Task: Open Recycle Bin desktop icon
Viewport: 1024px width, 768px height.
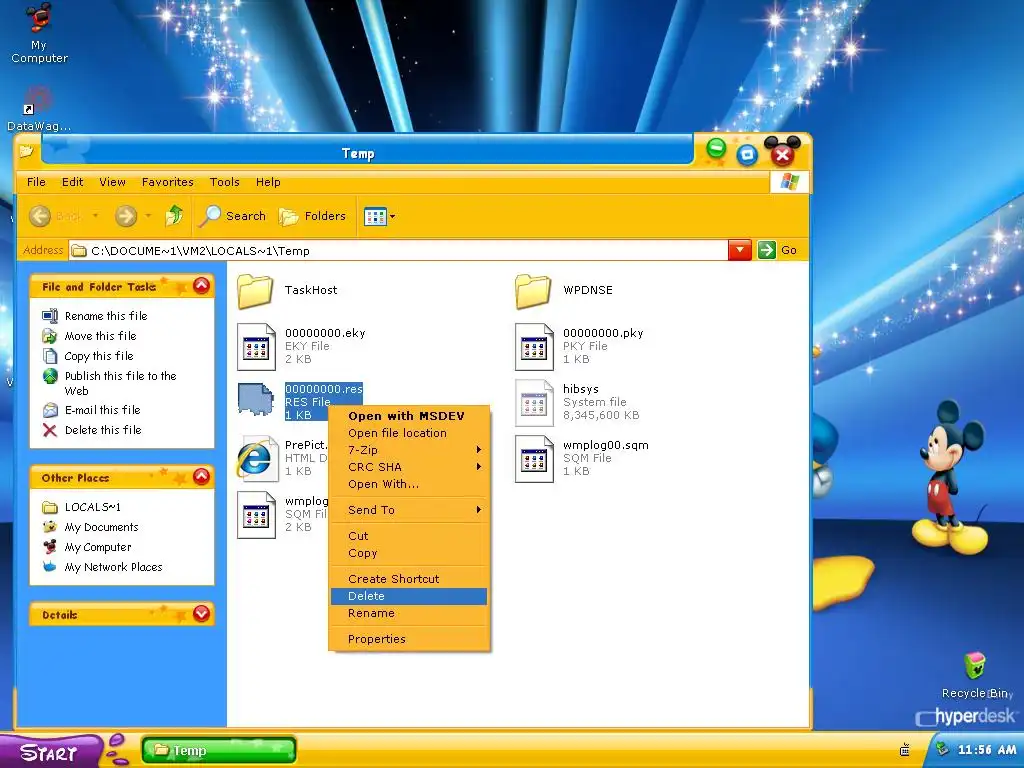Action: click(976, 675)
